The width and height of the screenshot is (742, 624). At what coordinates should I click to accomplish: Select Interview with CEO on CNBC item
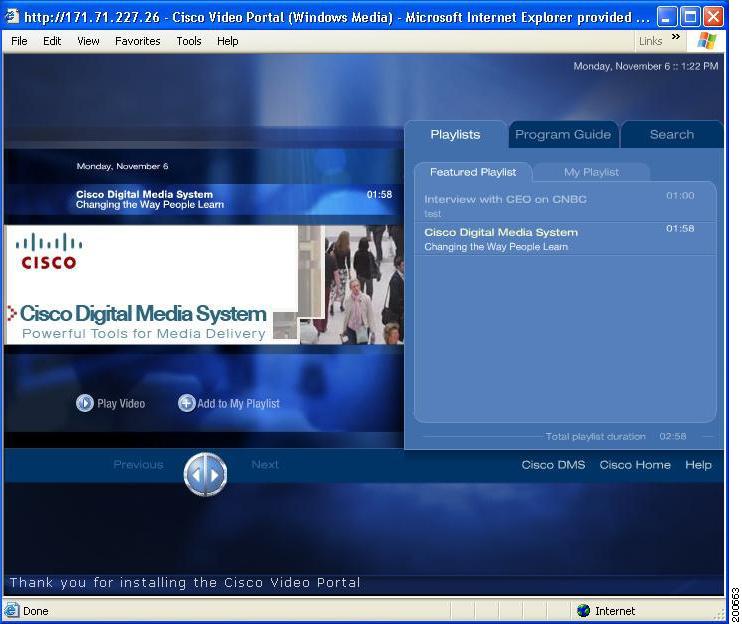coord(565,205)
